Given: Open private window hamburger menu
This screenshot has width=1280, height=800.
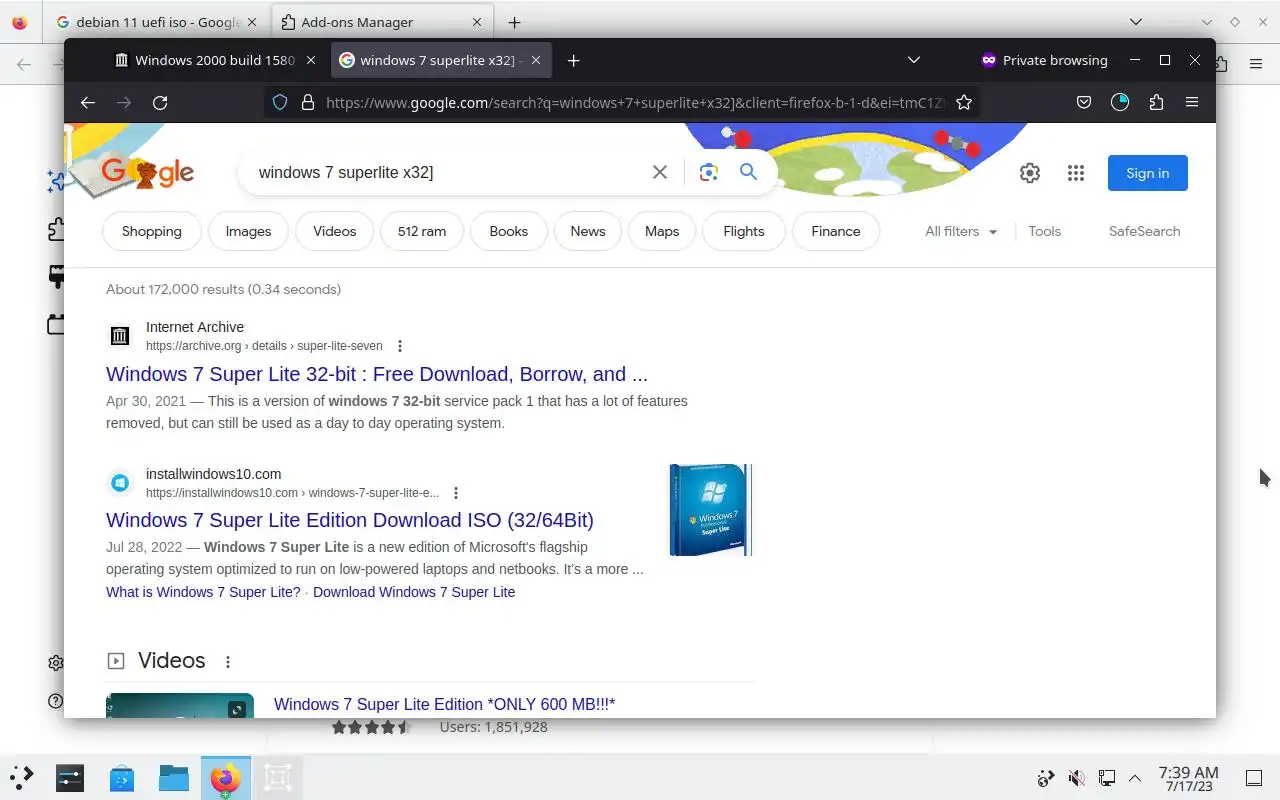Looking at the screenshot, I should pyautogui.click(x=1192, y=102).
